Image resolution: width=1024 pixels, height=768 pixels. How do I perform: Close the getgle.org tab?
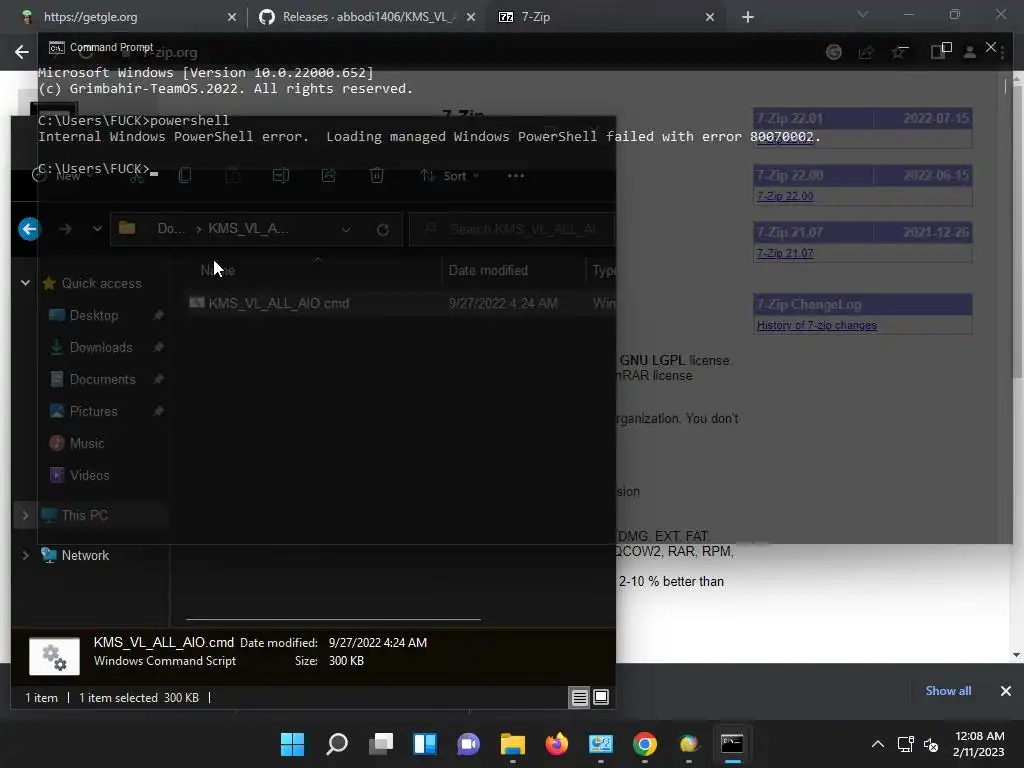pyautogui.click(x=232, y=17)
